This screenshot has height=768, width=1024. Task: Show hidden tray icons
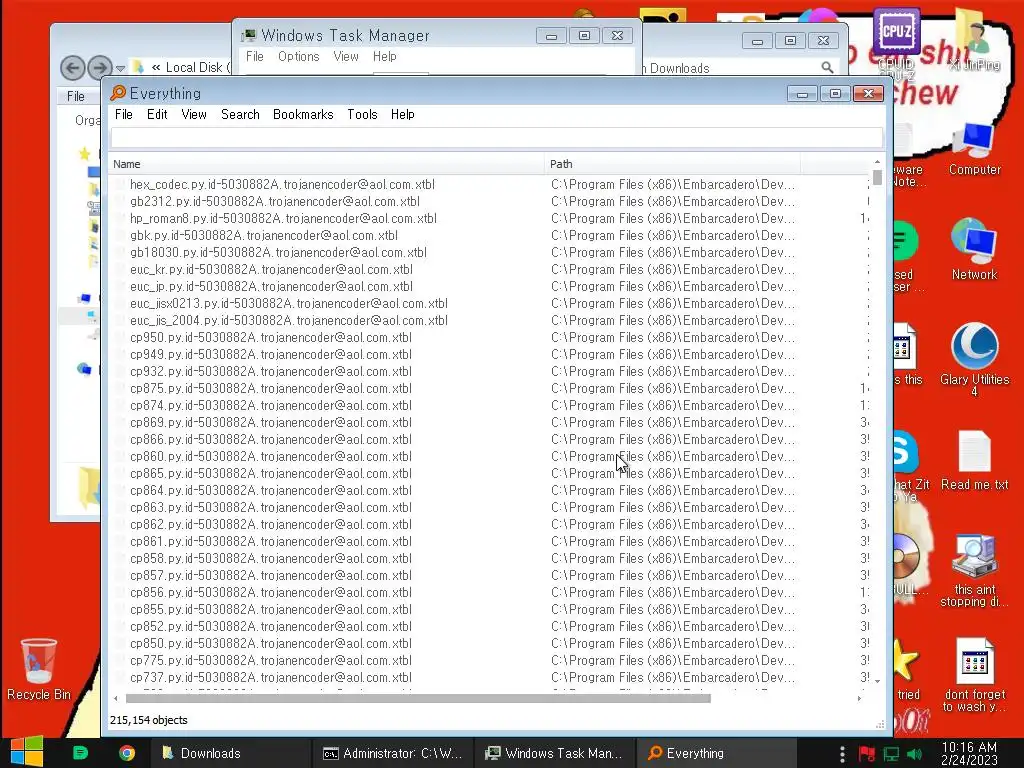[842, 754]
